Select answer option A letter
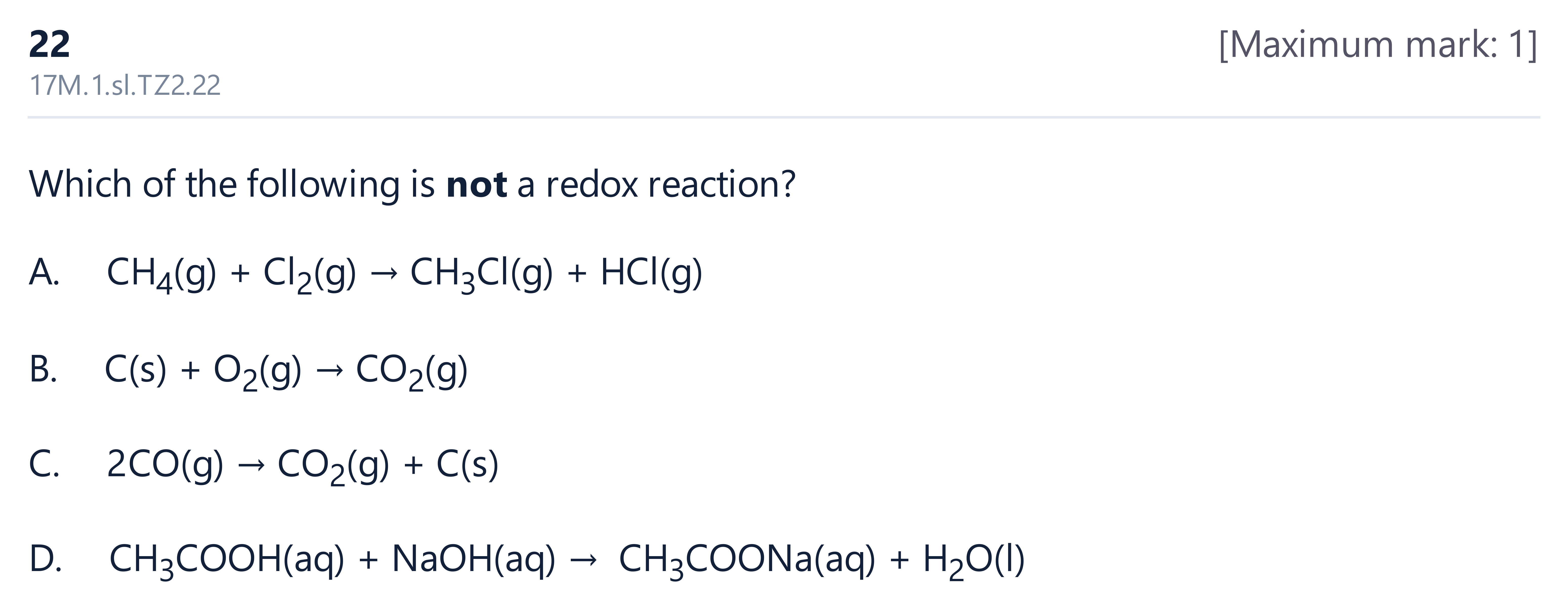Viewport: 1568px width, 613px height. point(44,271)
